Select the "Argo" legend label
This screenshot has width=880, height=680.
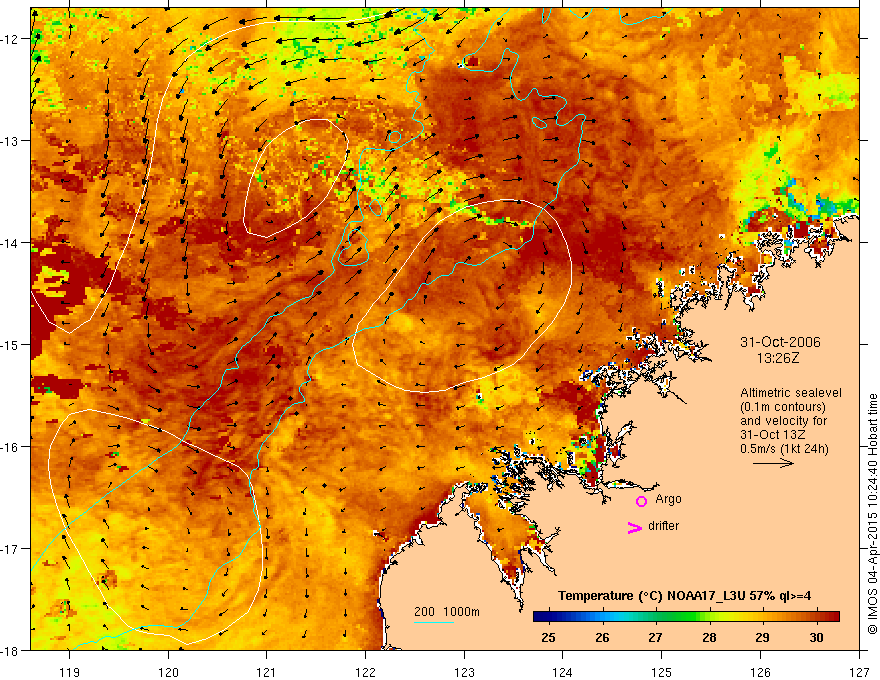click(668, 499)
